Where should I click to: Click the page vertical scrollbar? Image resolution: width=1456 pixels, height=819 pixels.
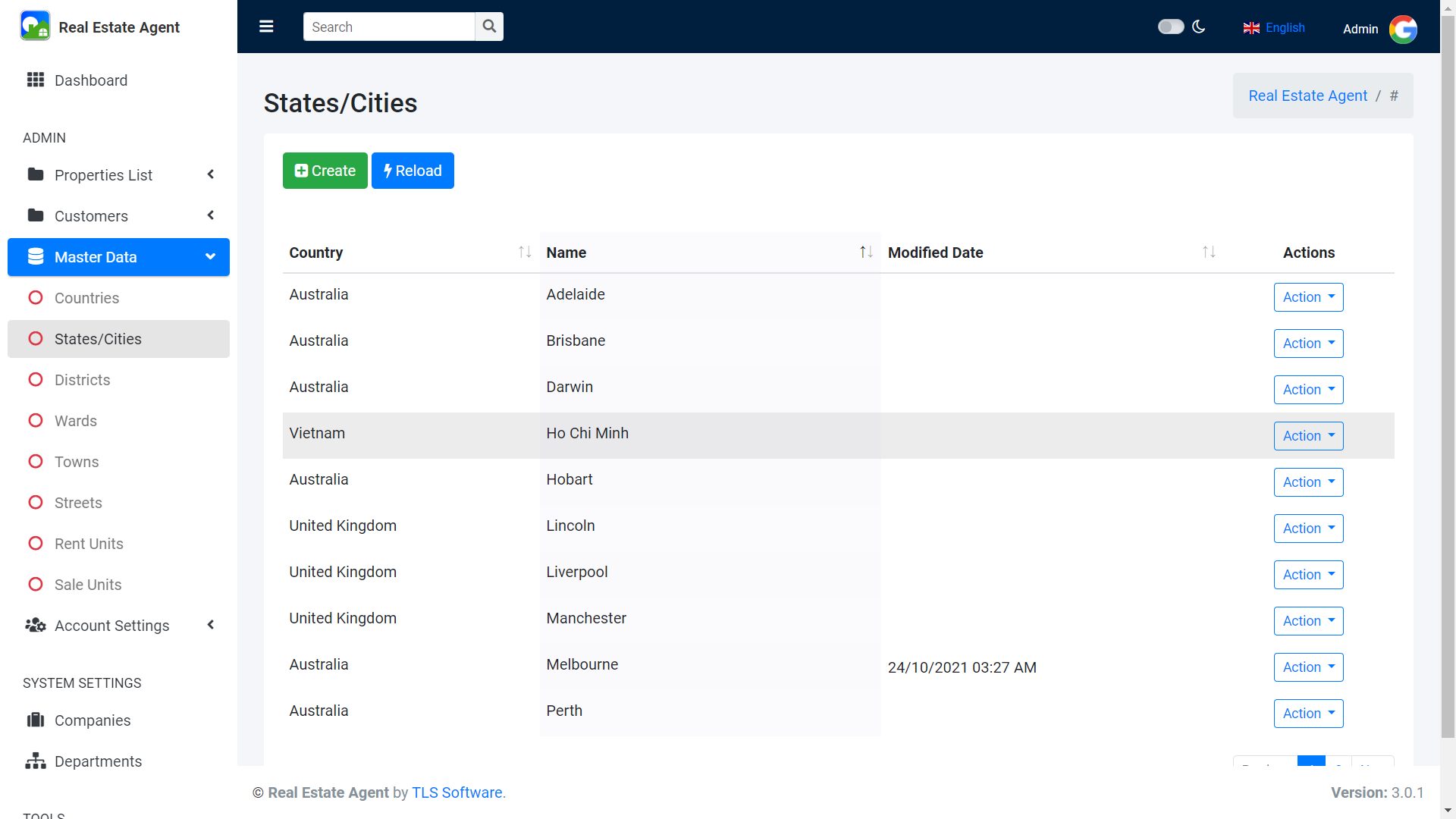(1448, 379)
